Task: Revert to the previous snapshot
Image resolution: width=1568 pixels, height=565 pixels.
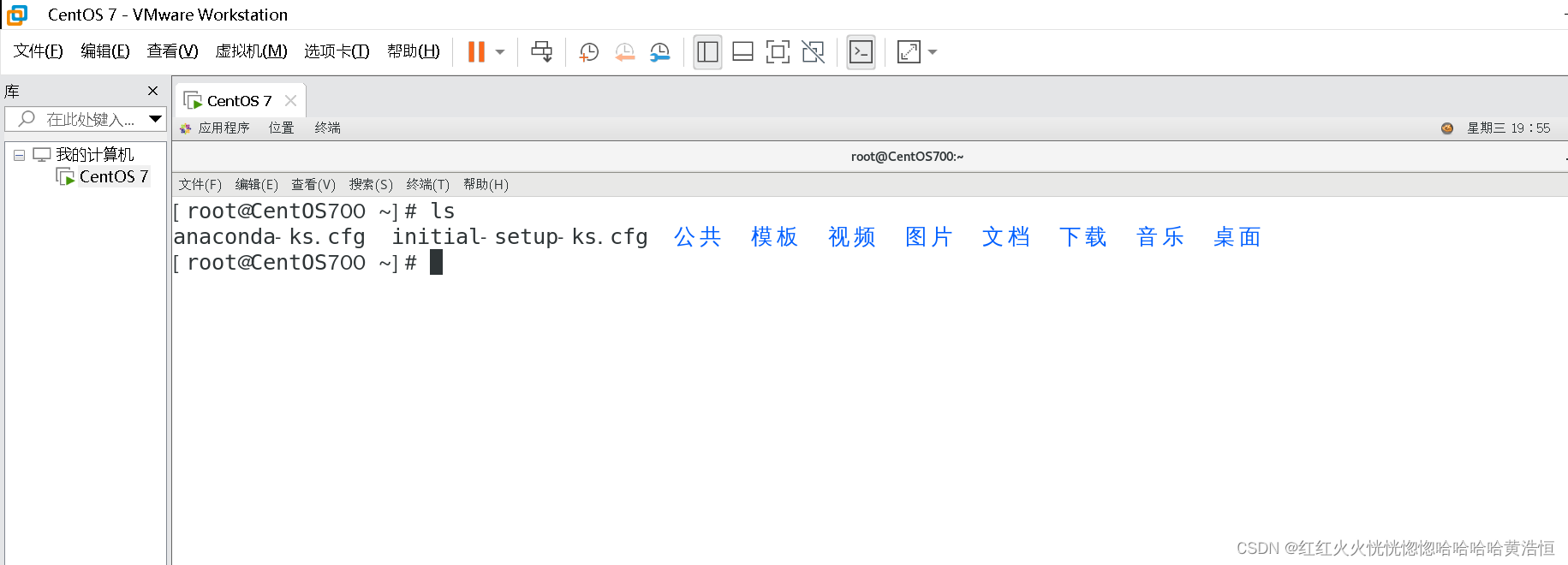Action: (x=624, y=52)
